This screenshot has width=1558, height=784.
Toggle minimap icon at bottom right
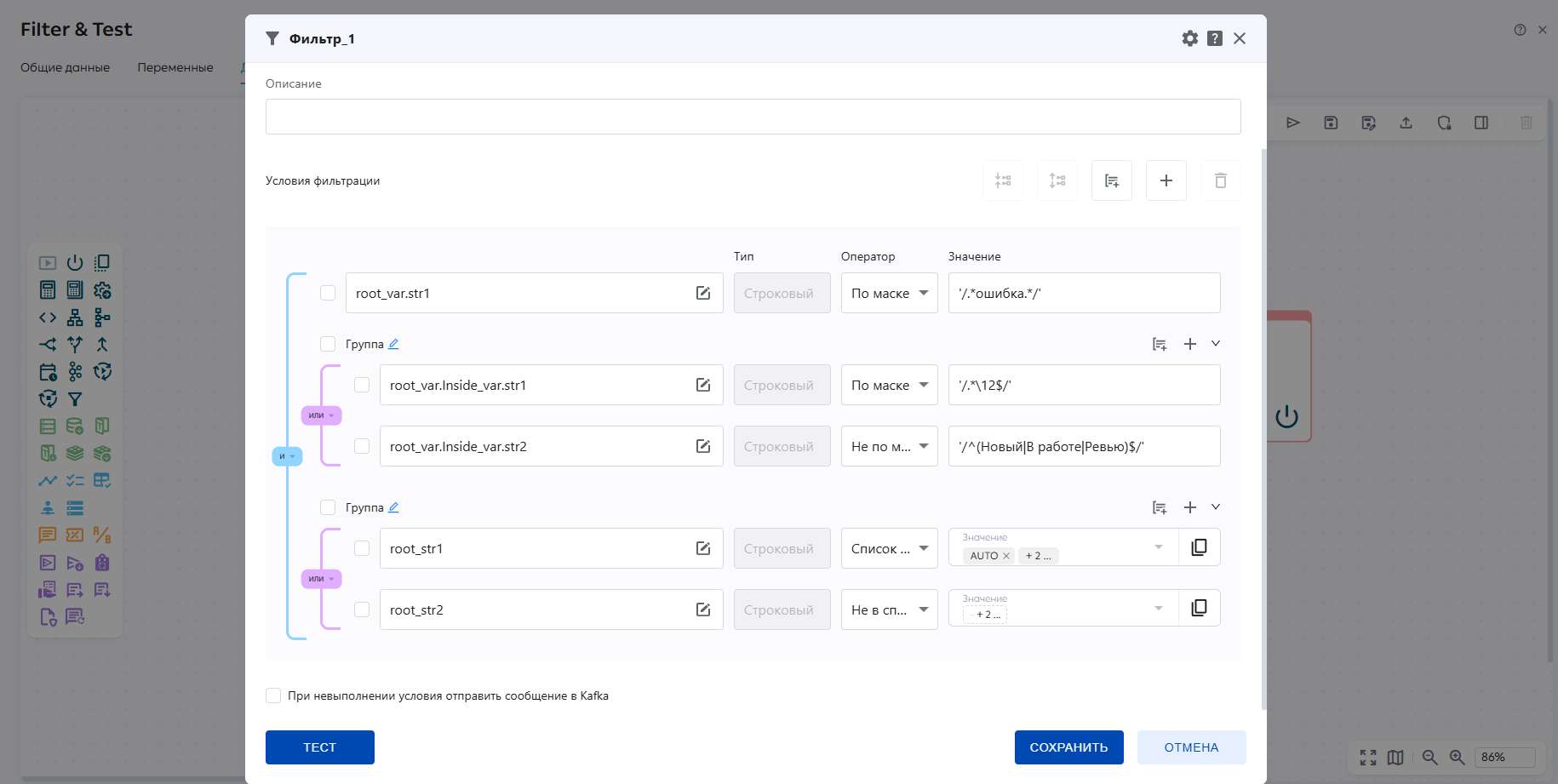click(x=1395, y=757)
